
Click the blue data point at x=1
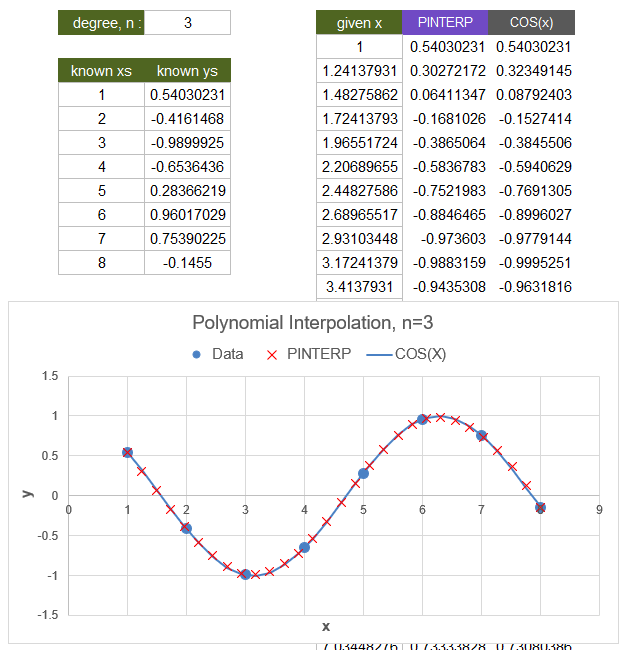pos(127,452)
